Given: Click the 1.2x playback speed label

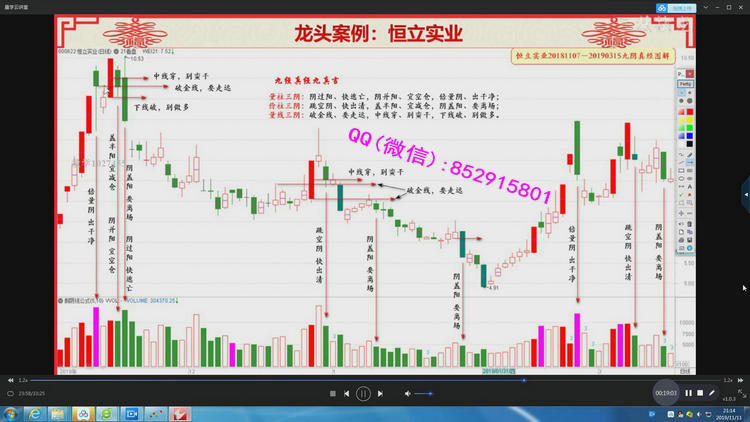Looking at the screenshot, I should pos(23,380).
